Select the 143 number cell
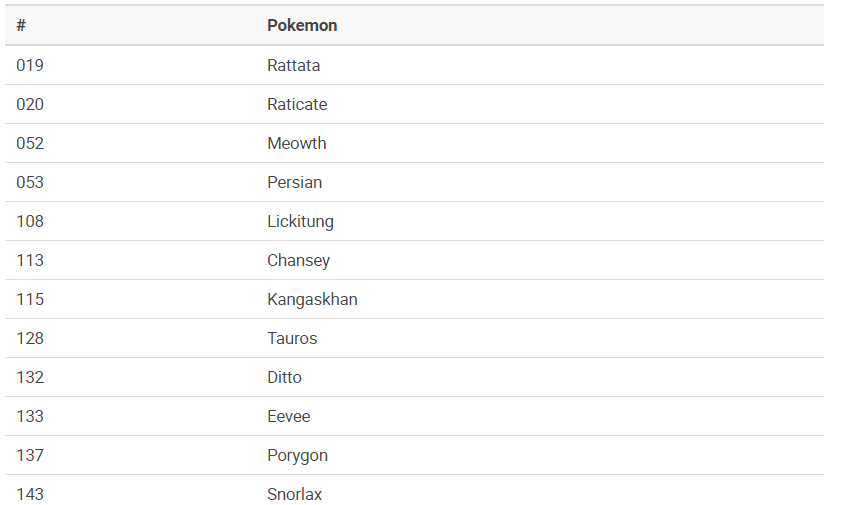Image resolution: width=841 pixels, height=505 pixels. (30, 494)
